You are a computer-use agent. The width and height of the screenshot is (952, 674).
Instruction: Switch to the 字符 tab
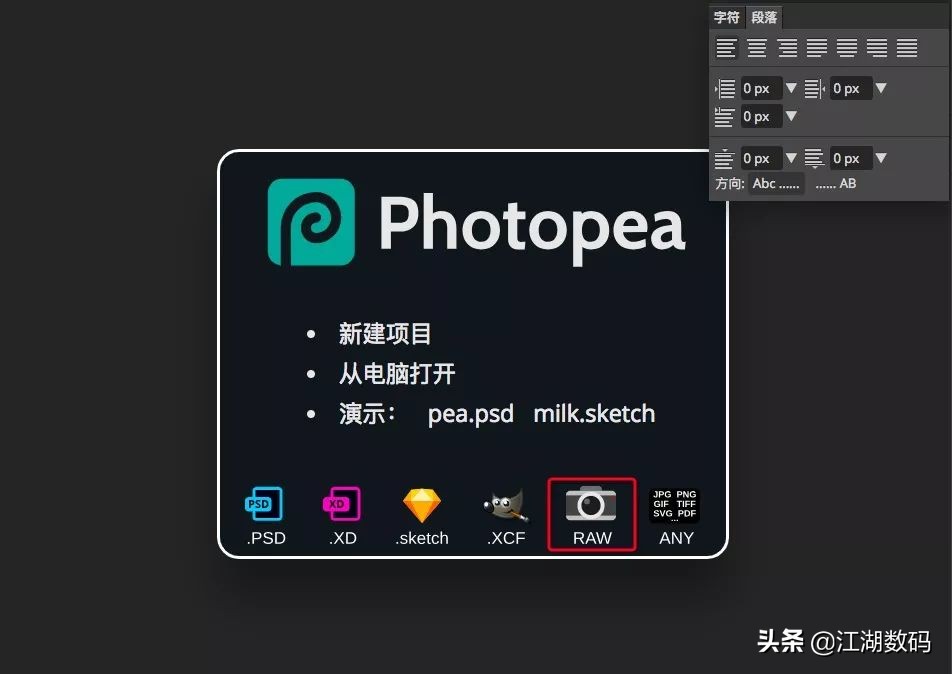point(727,17)
